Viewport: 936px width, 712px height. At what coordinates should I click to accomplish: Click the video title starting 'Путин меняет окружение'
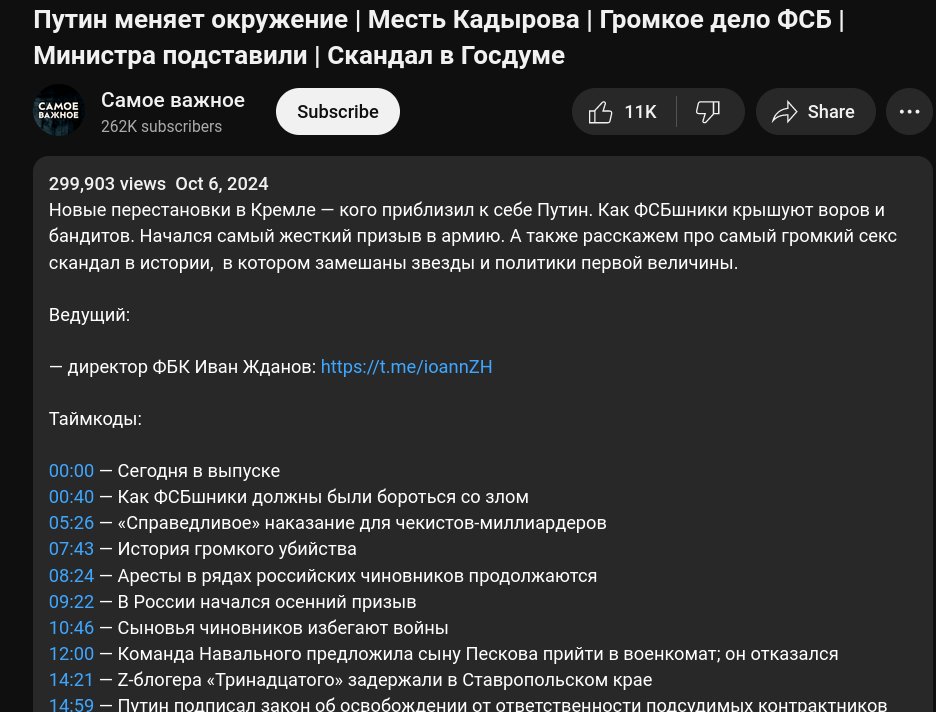click(x=439, y=37)
